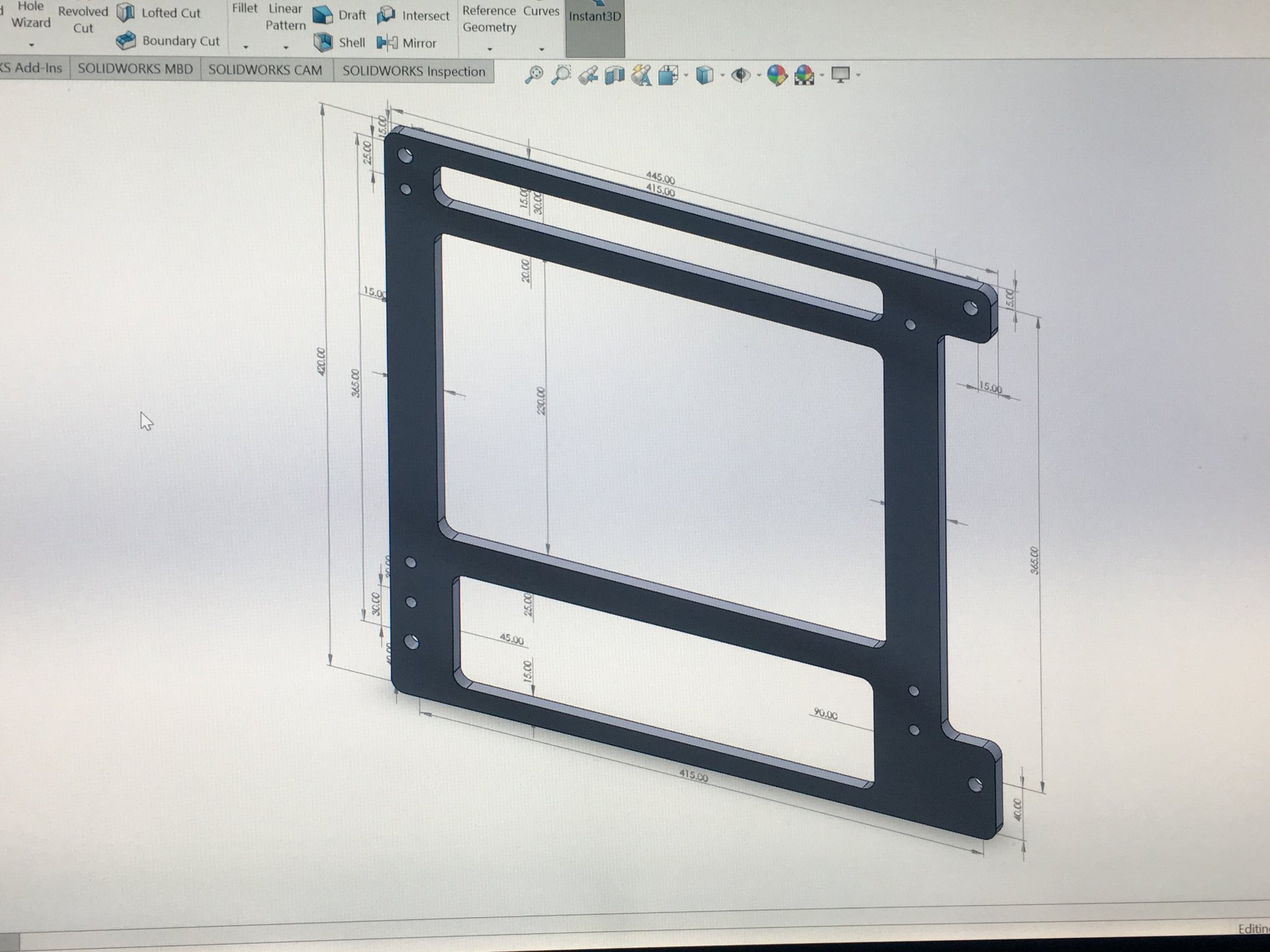Expand the Fillet dropdown arrow

pyautogui.click(x=245, y=47)
